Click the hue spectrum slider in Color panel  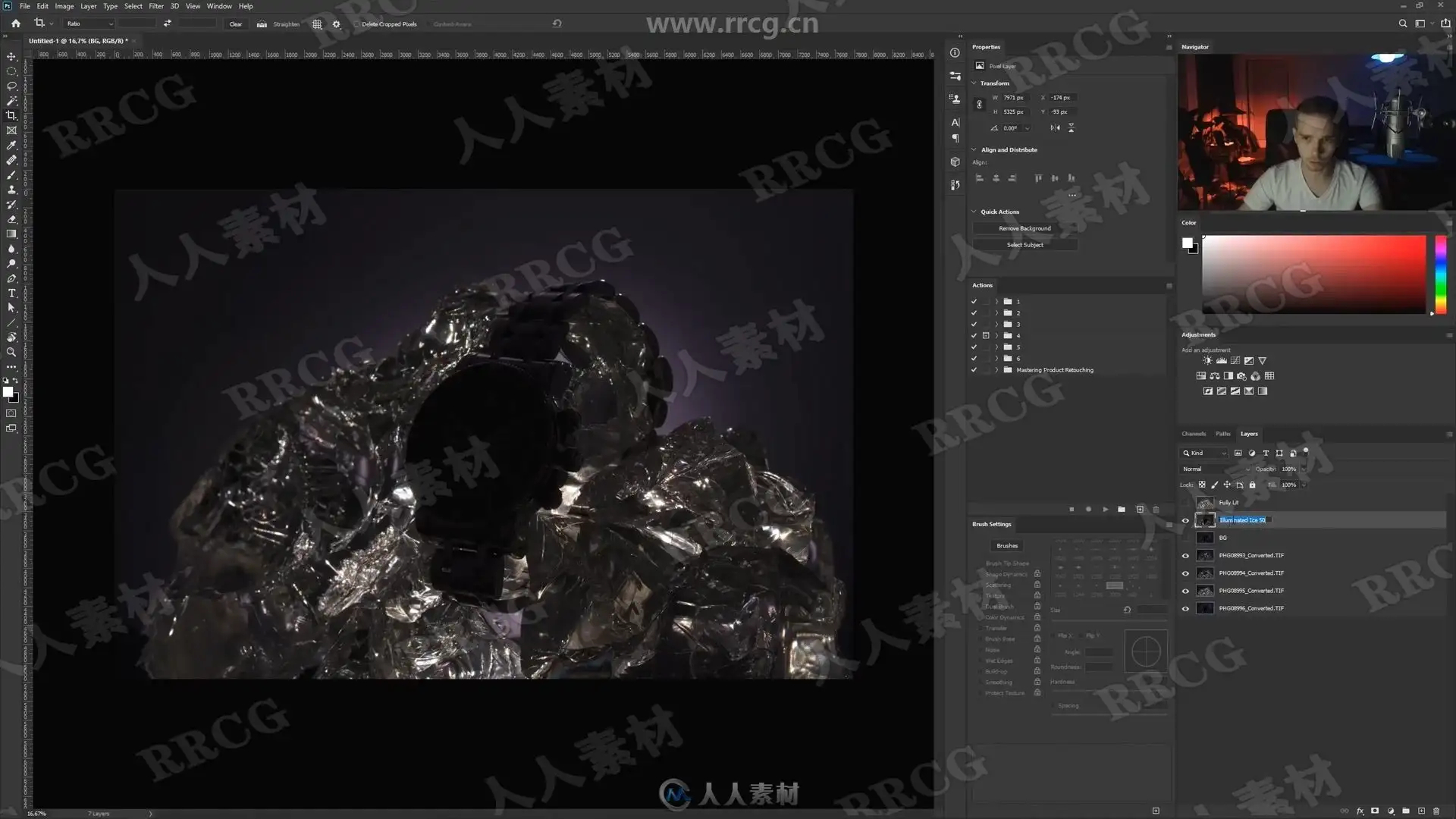pyautogui.click(x=1440, y=275)
